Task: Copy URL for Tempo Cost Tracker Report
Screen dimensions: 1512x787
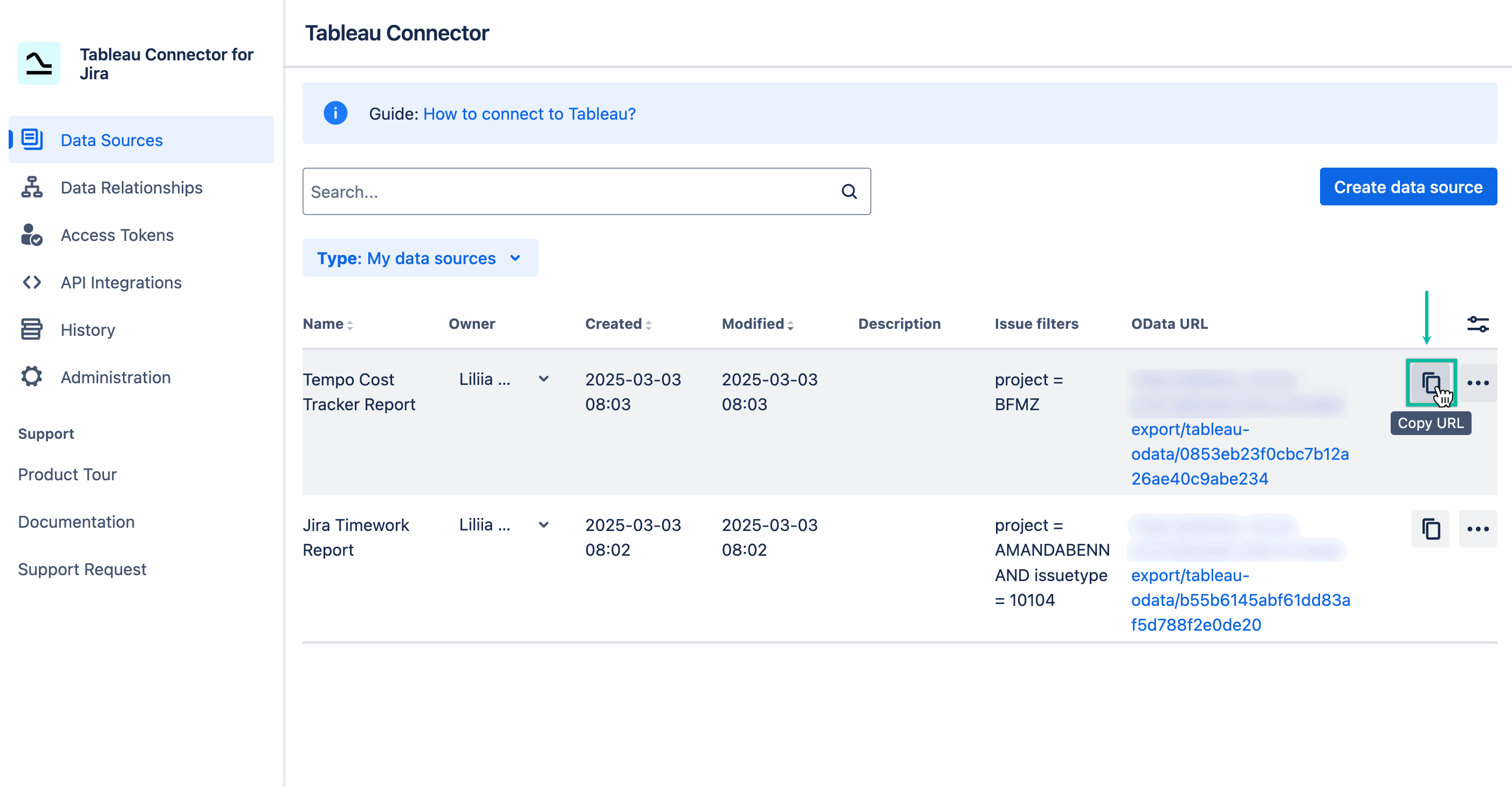Action: coord(1430,382)
